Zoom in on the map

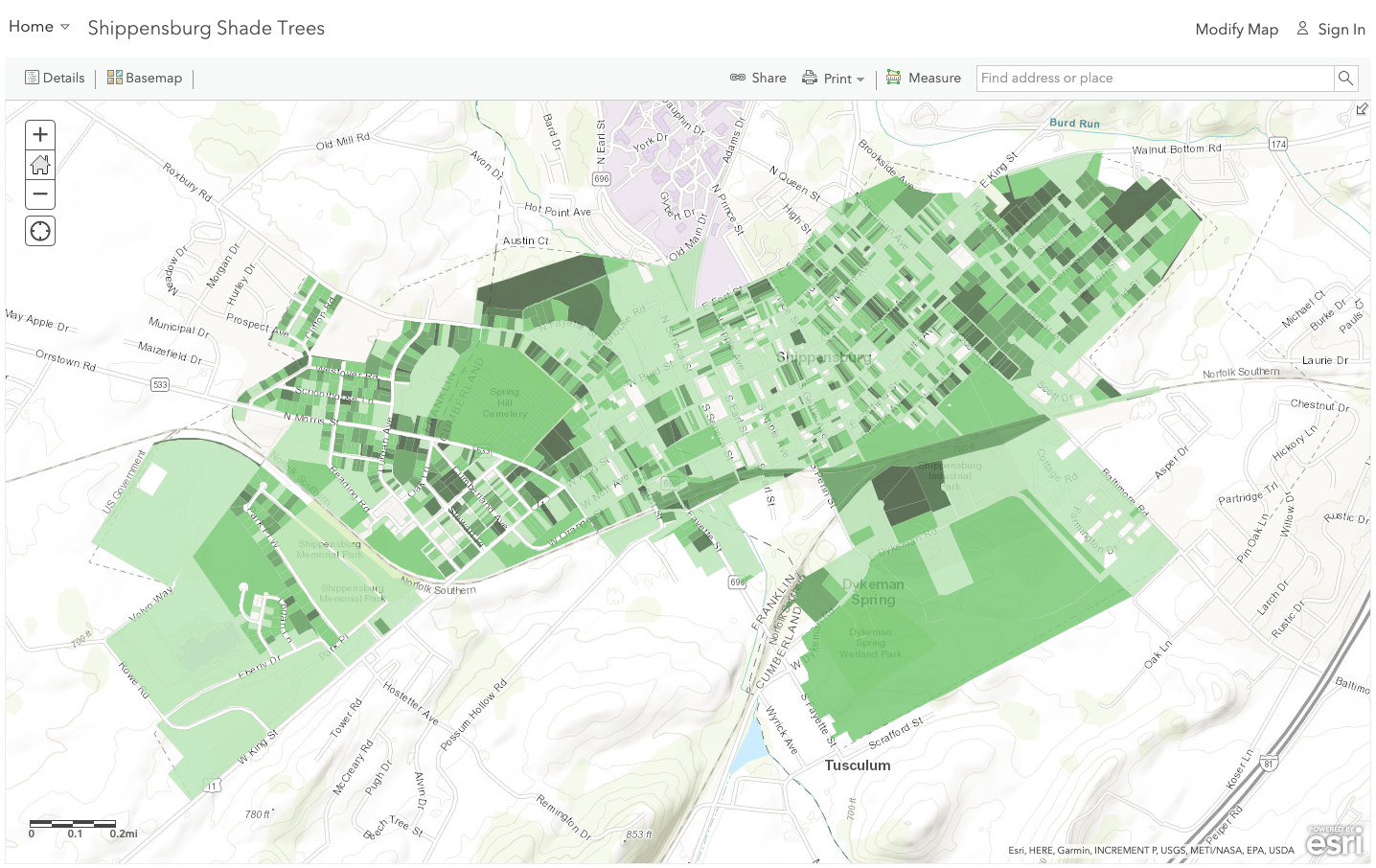pos(40,134)
